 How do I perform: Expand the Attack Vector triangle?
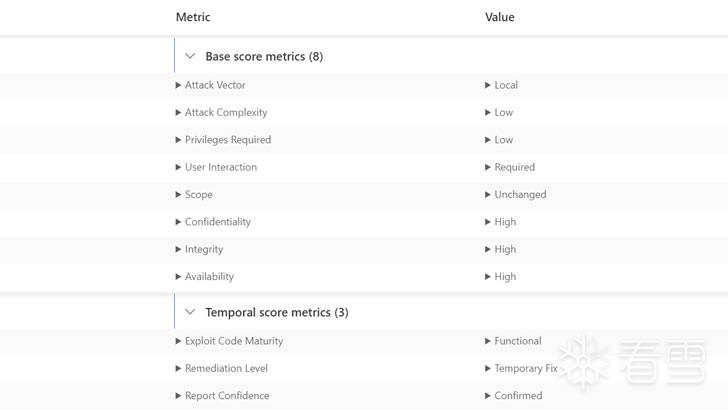(178, 85)
